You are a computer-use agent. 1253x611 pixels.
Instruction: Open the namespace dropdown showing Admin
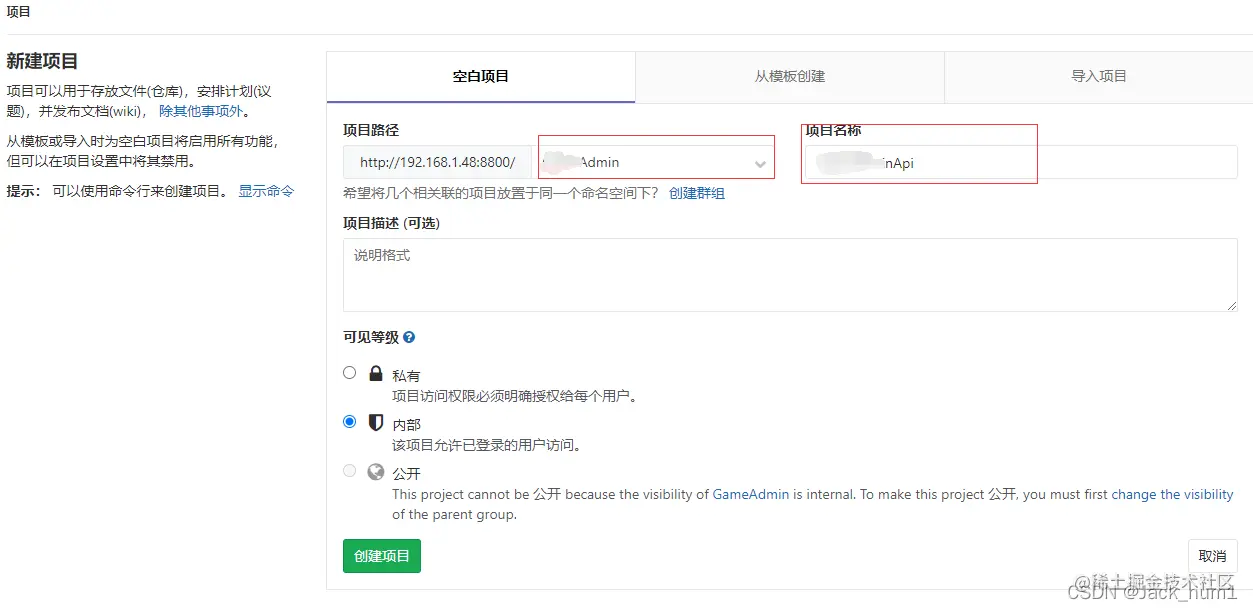656,161
